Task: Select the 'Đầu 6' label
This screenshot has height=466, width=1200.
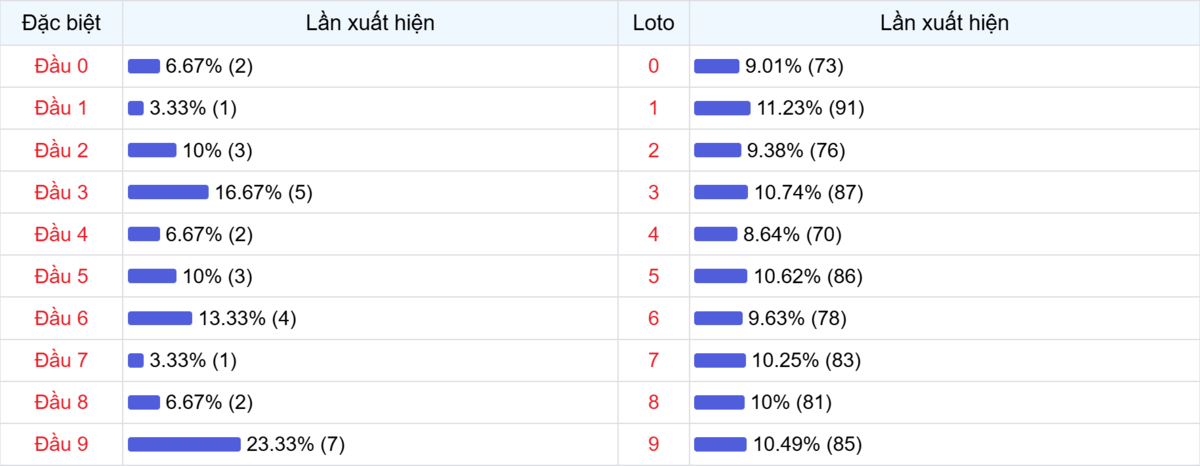Action: click(61, 318)
